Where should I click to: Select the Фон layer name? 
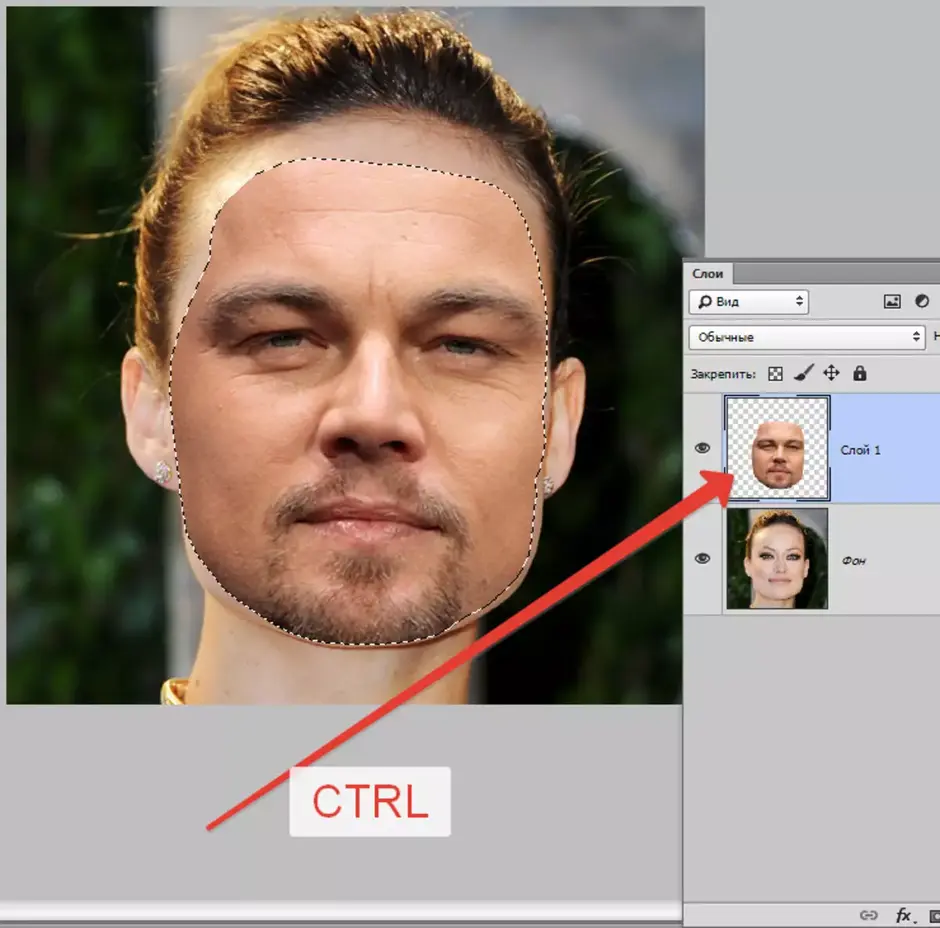coord(853,561)
